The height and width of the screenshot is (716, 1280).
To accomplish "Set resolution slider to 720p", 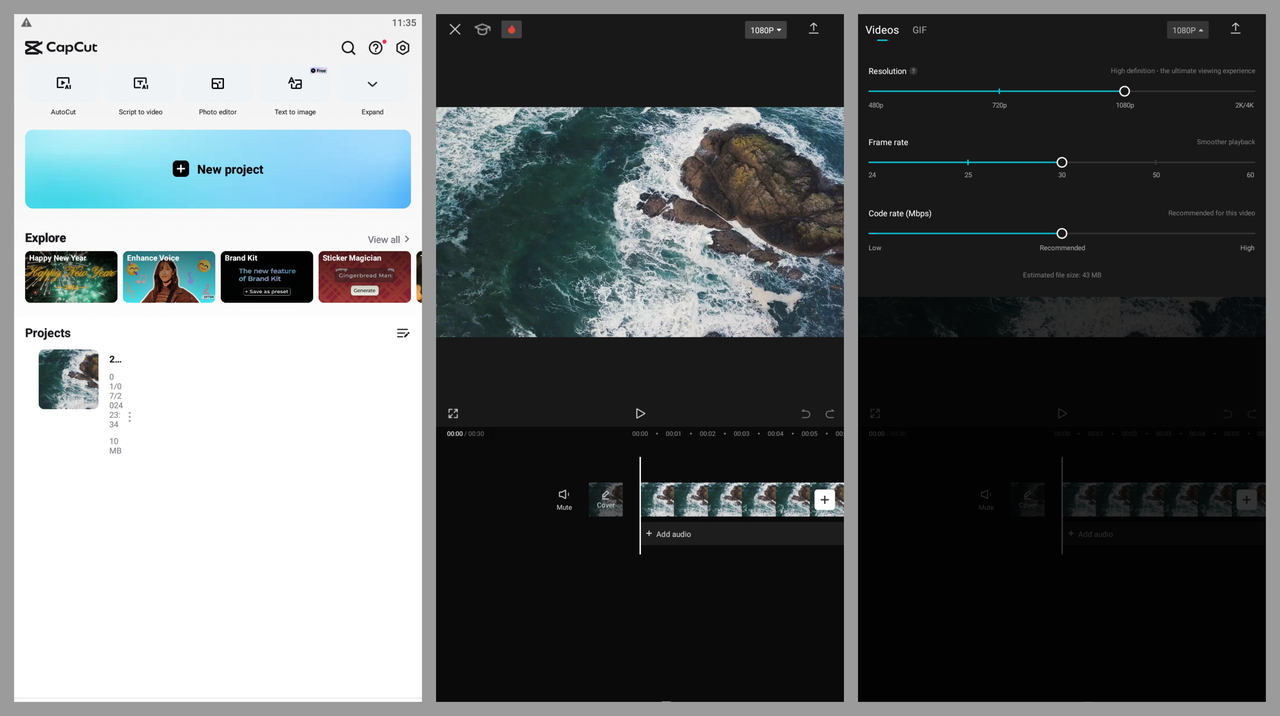I will coord(999,91).
